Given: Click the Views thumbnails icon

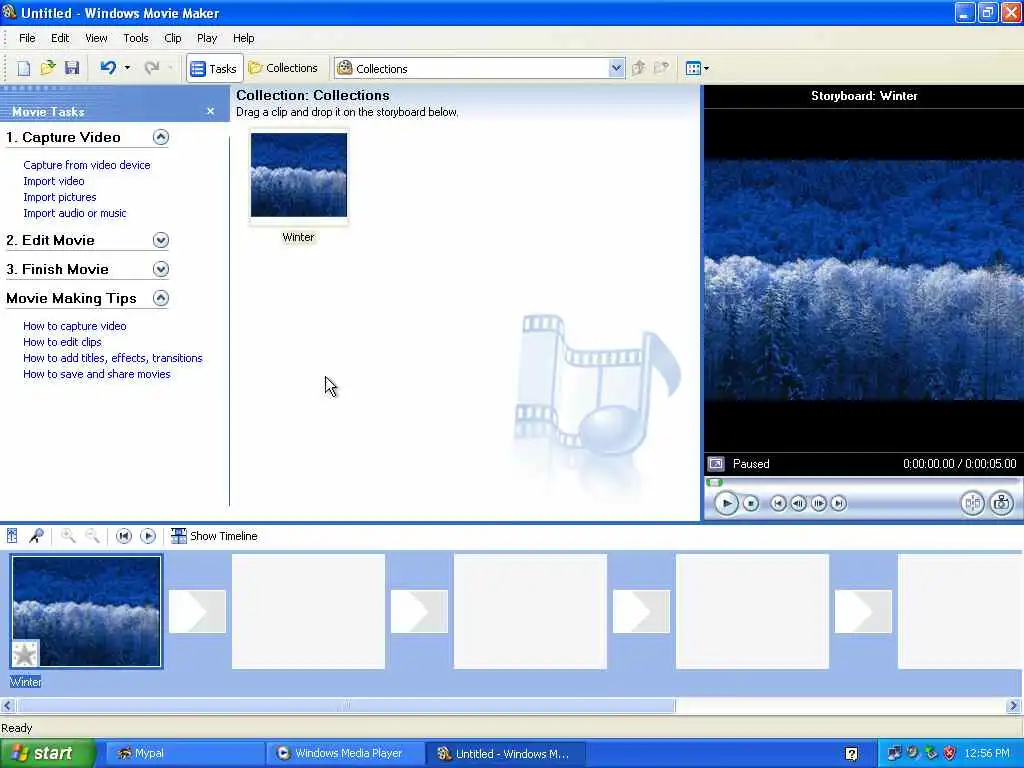Looking at the screenshot, I should coord(693,68).
